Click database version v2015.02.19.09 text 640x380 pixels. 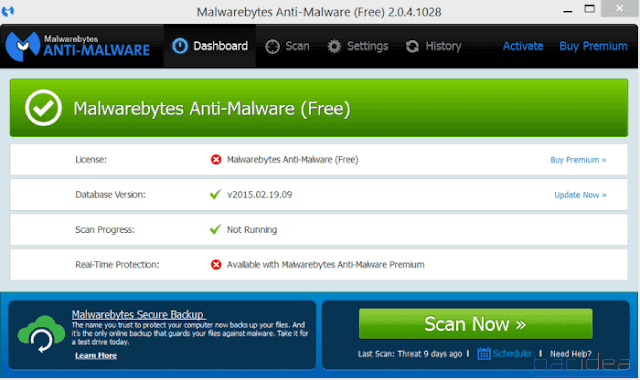tap(260, 195)
